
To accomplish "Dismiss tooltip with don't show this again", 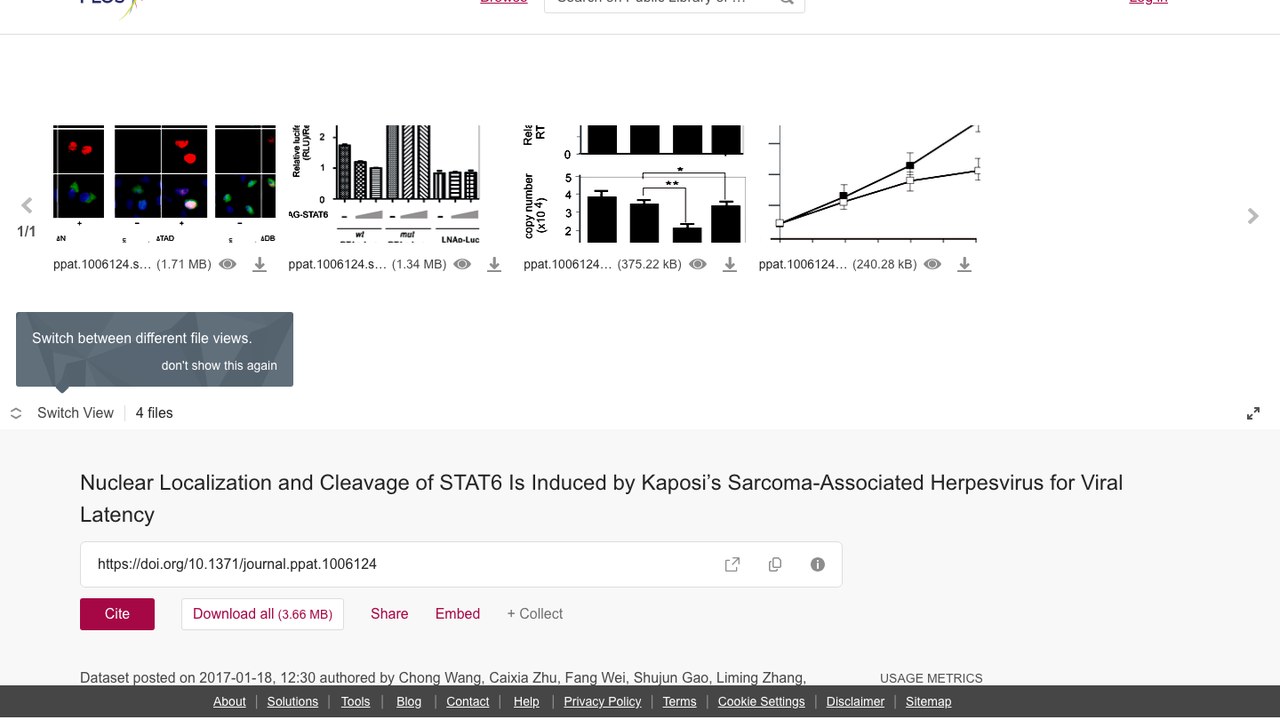I will tap(219, 365).
